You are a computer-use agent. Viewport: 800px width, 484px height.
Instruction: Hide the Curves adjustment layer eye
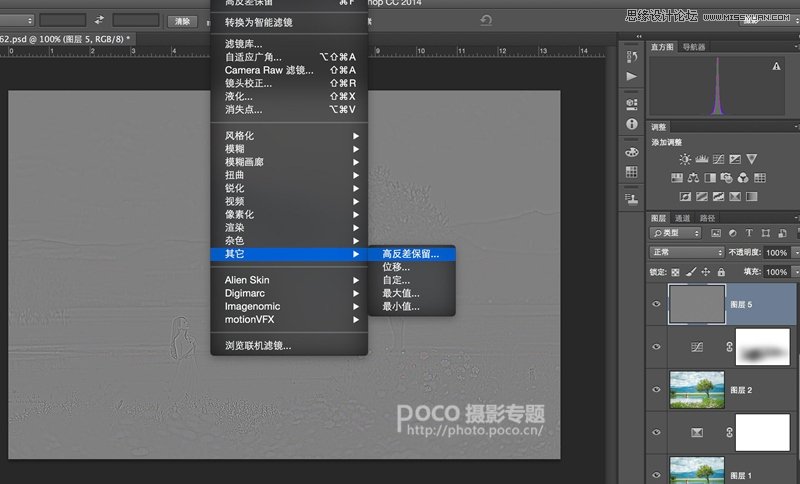pos(656,347)
